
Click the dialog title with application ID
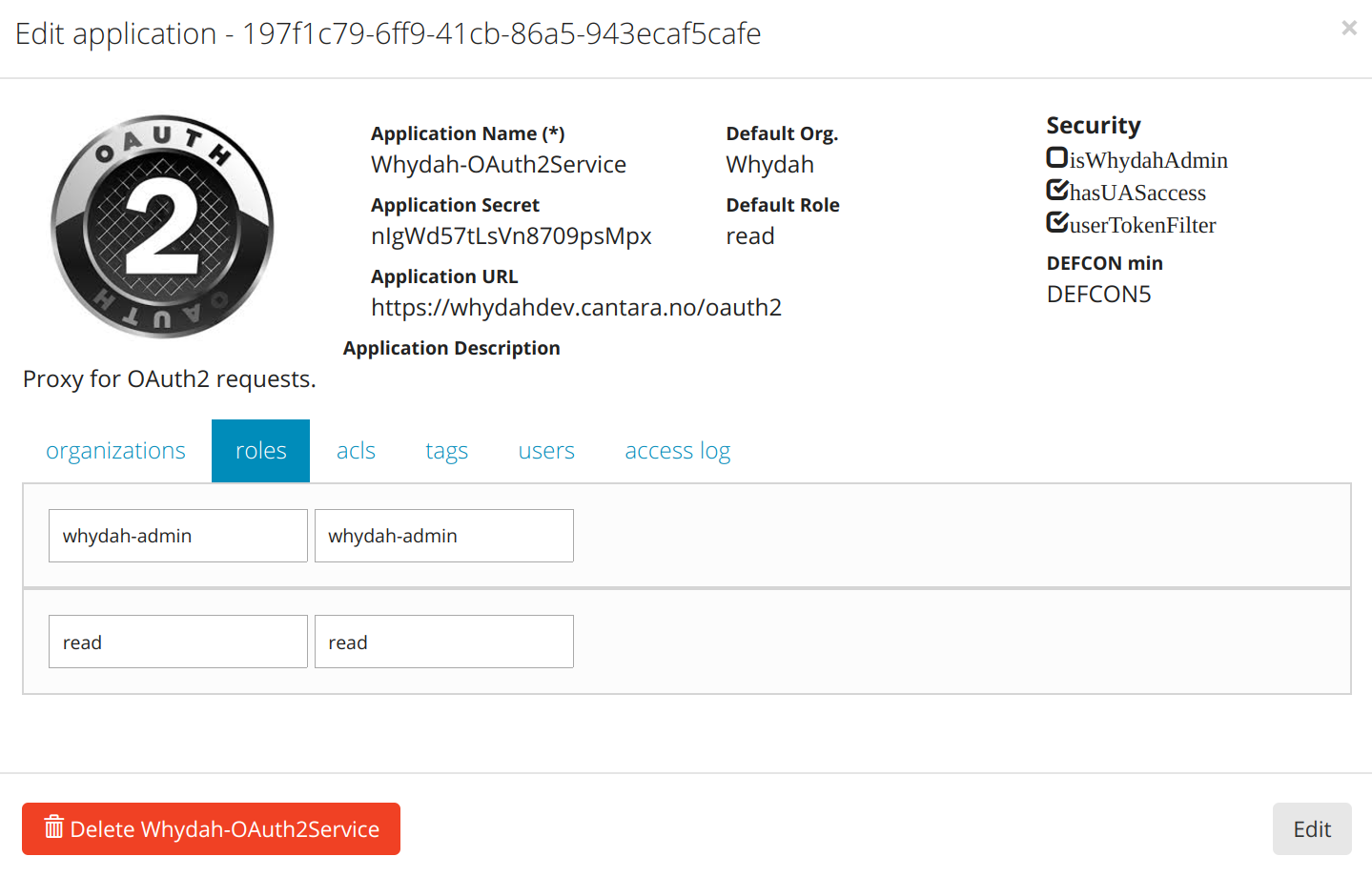(388, 33)
